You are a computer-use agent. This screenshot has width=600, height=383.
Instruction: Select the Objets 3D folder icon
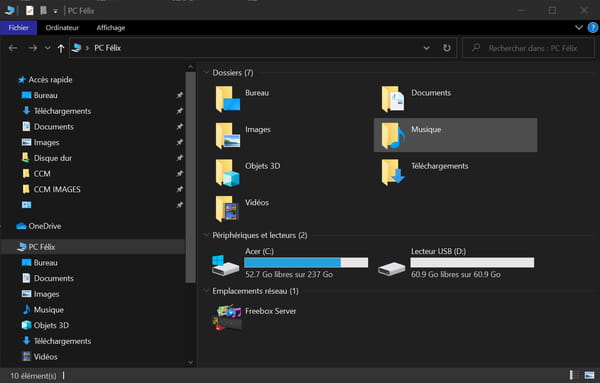click(x=228, y=173)
